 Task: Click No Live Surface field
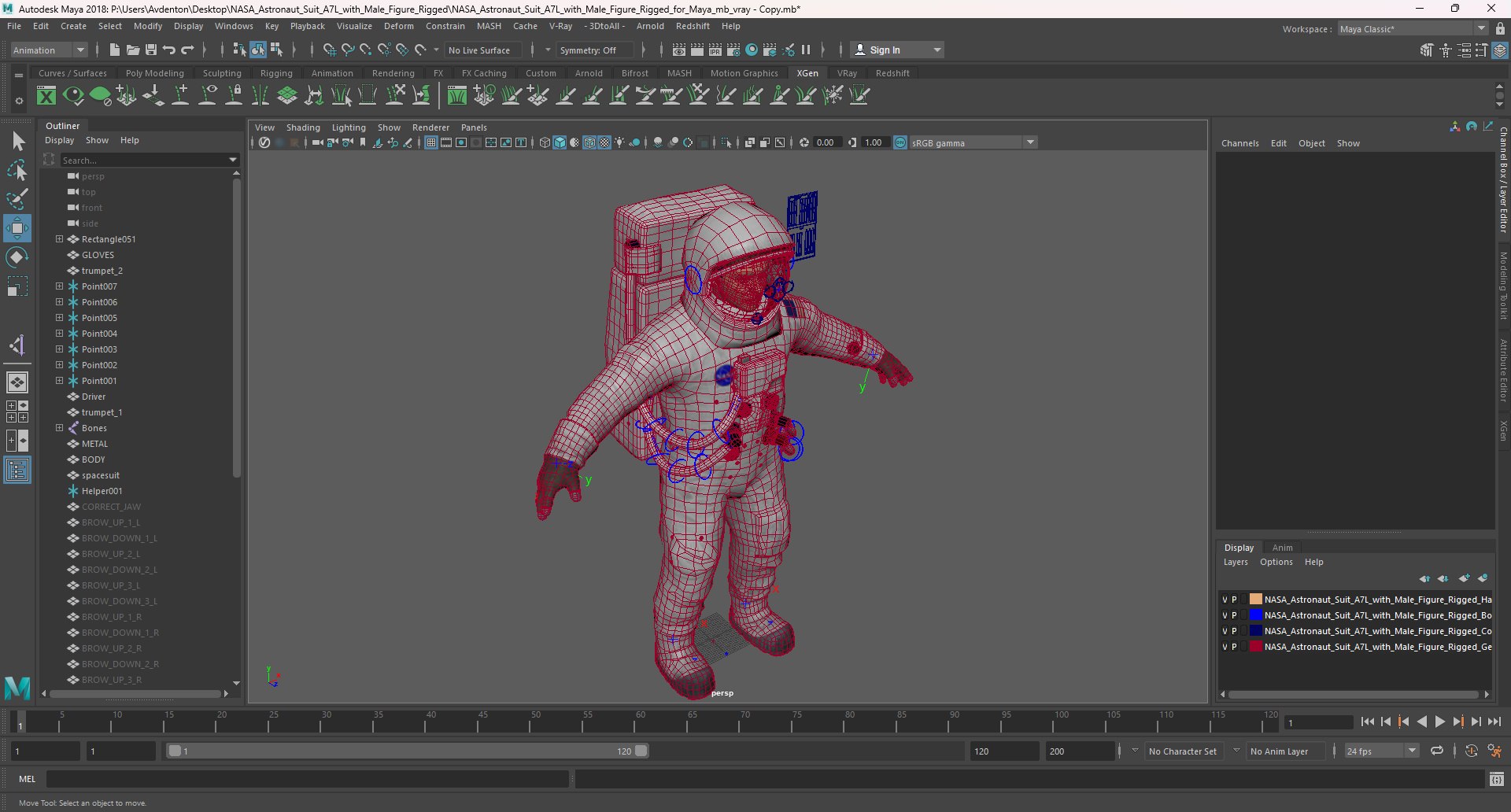click(x=483, y=50)
